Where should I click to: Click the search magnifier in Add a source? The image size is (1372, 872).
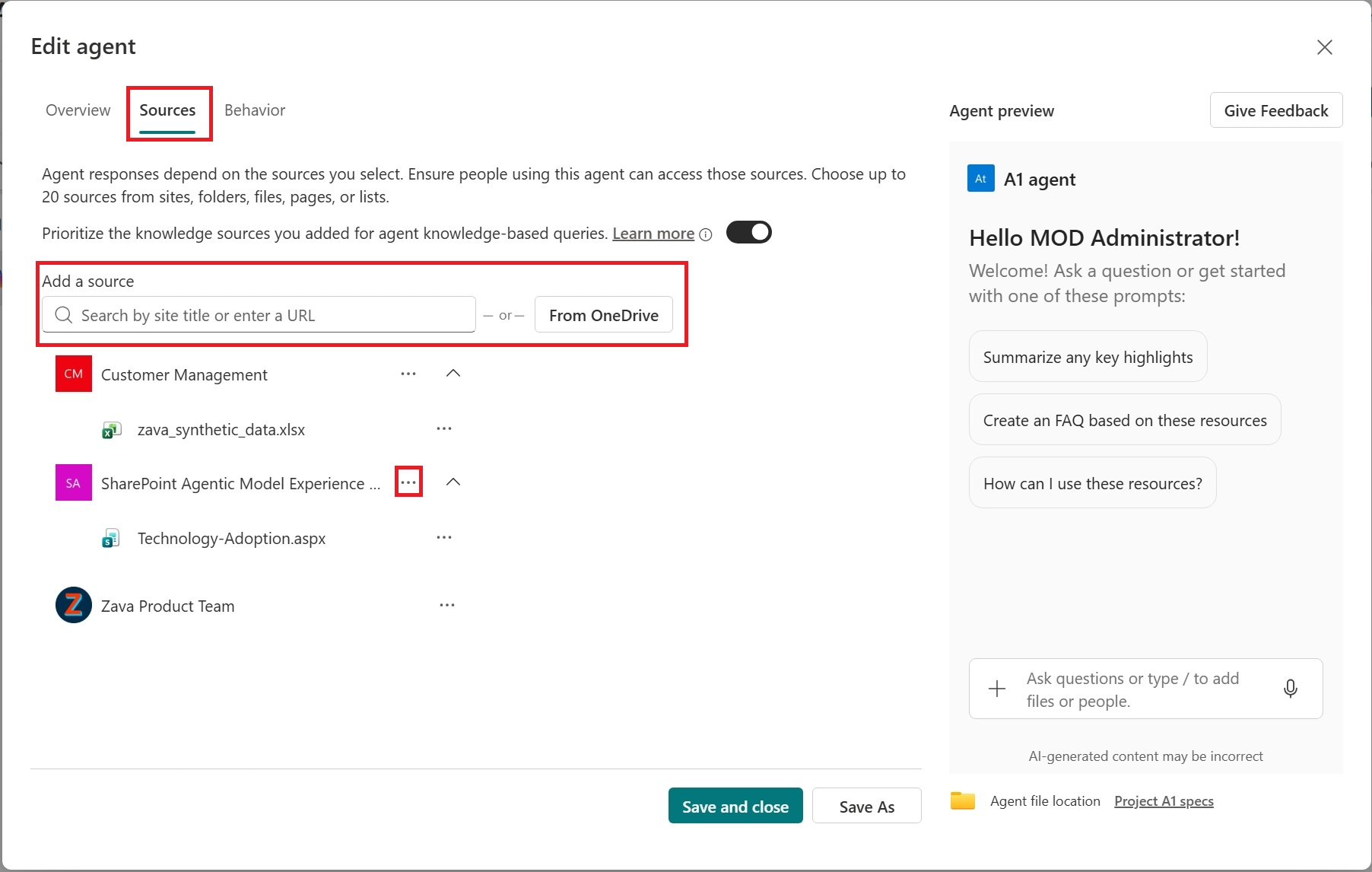click(63, 314)
